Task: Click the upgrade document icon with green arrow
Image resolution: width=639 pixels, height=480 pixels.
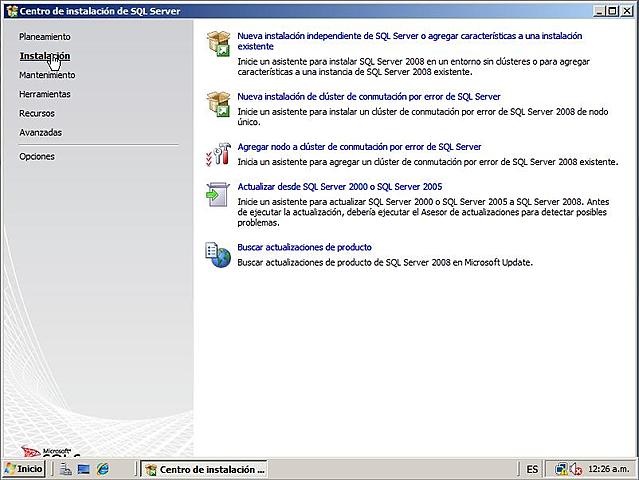Action: click(x=218, y=194)
